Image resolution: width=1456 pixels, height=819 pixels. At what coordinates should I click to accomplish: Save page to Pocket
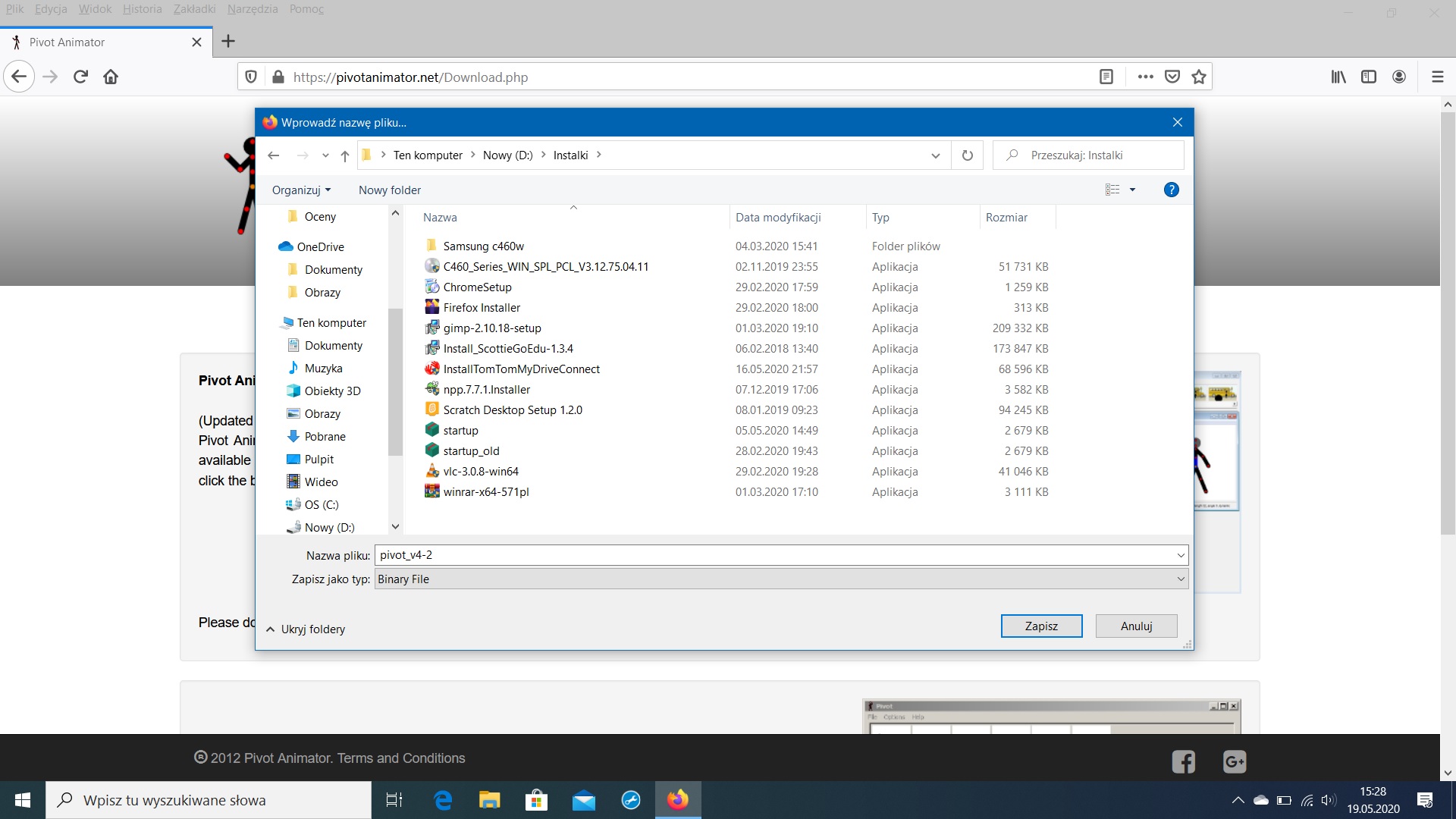pyautogui.click(x=1172, y=77)
